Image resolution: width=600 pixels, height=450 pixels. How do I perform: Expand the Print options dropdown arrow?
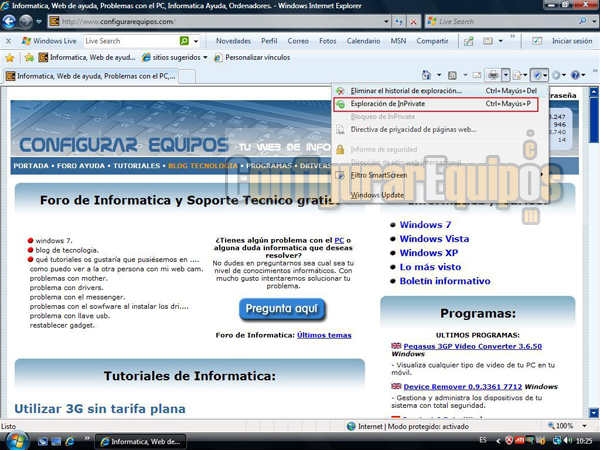click(505, 75)
